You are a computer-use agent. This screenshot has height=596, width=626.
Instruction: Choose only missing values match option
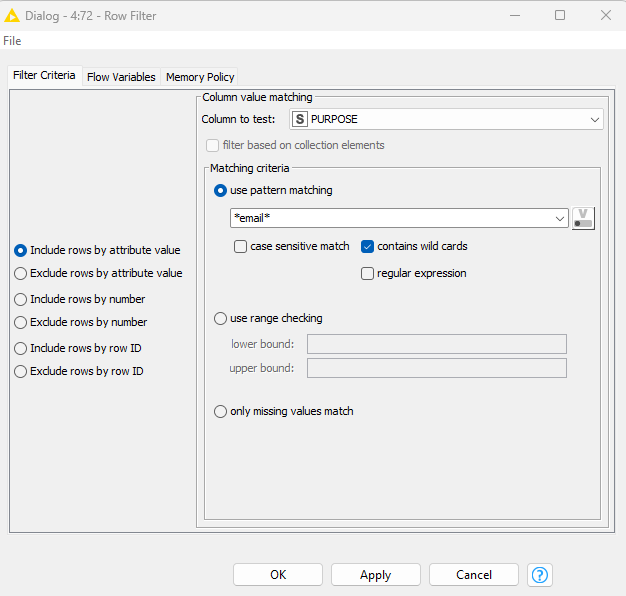click(221, 411)
